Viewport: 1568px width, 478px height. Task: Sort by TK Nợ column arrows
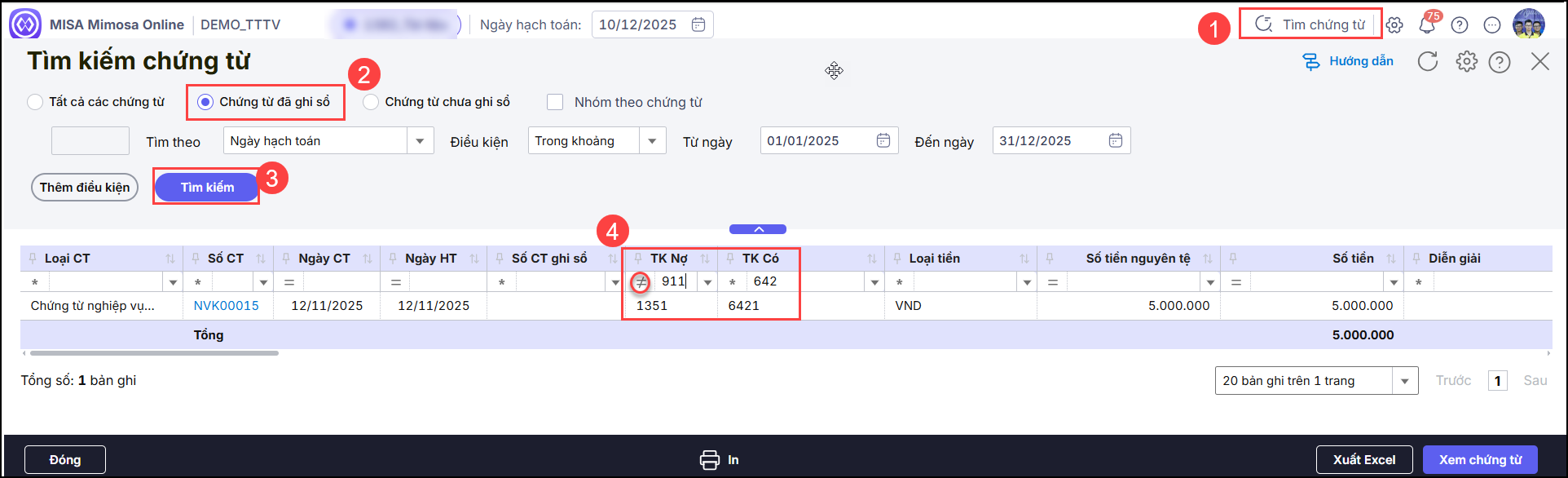(x=705, y=259)
